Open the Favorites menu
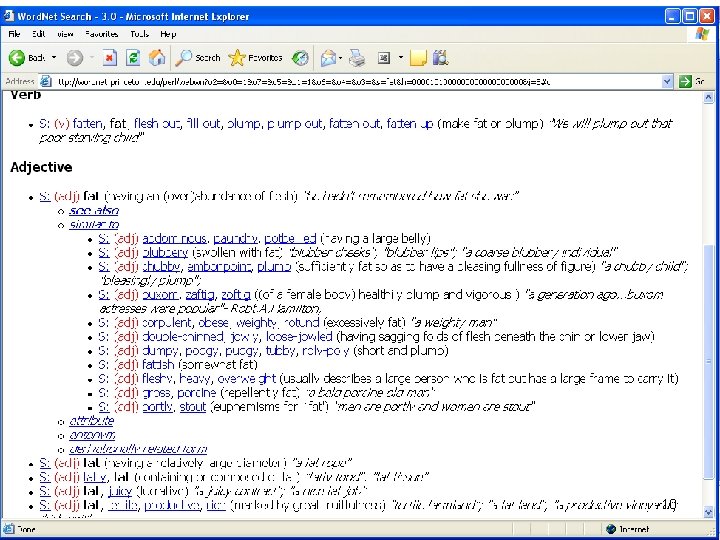This screenshot has width=720, height=540. coord(101,34)
